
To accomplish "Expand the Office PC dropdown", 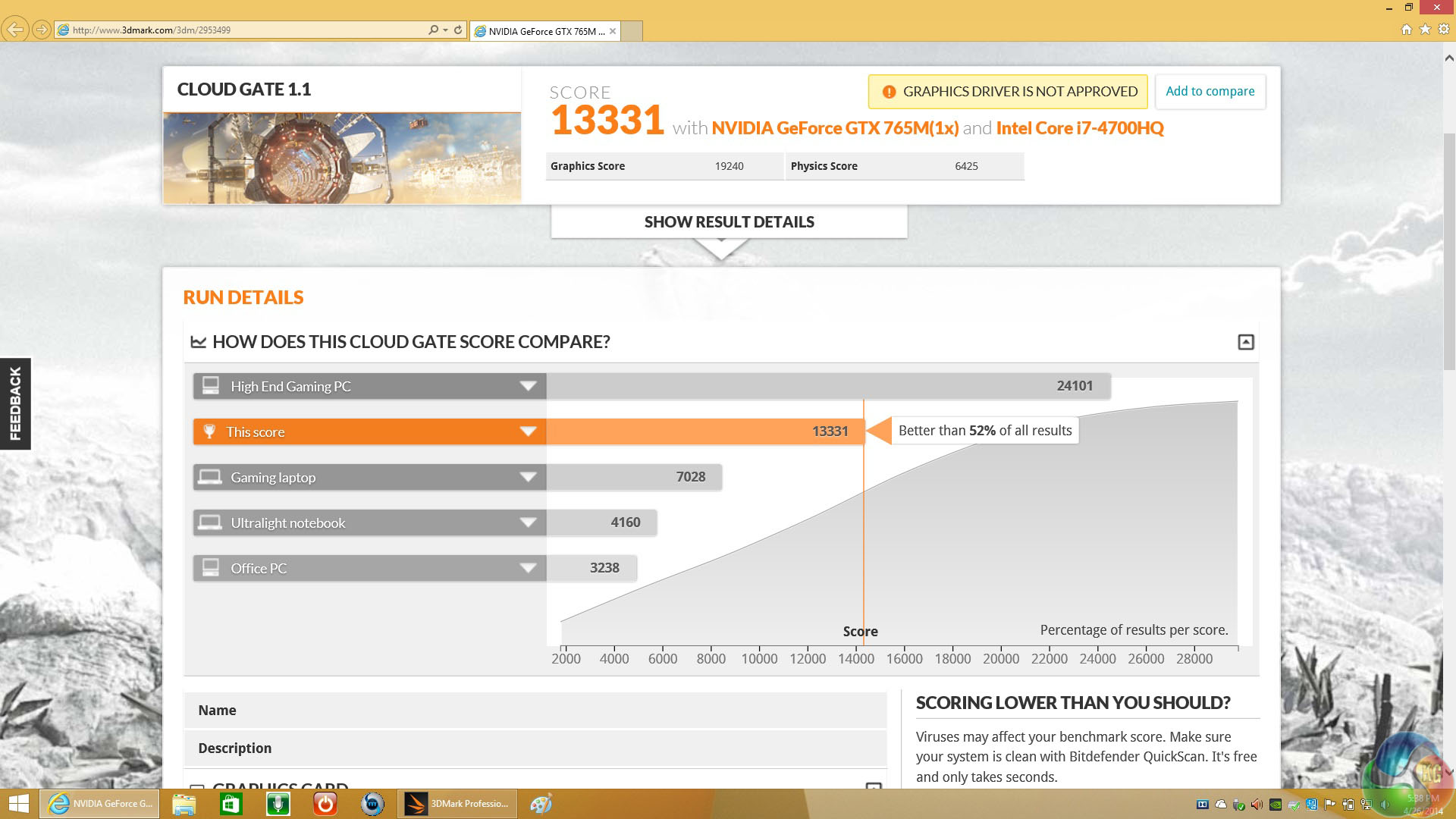I will click(528, 568).
